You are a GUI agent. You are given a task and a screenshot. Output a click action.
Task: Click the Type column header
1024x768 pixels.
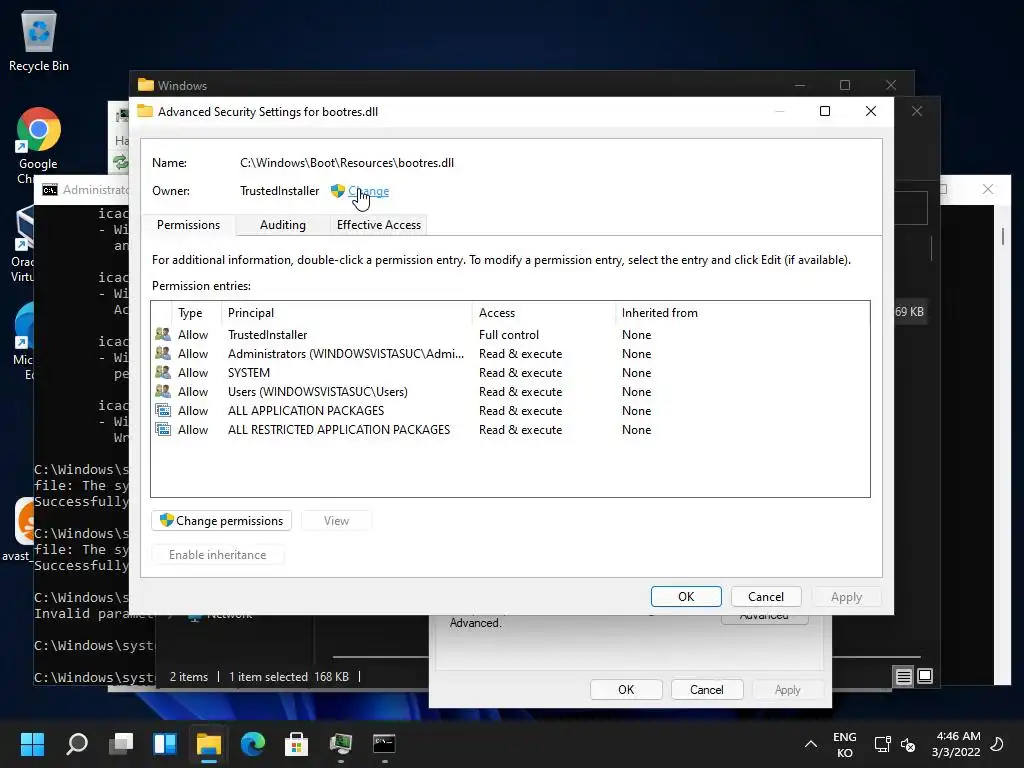pos(196,313)
